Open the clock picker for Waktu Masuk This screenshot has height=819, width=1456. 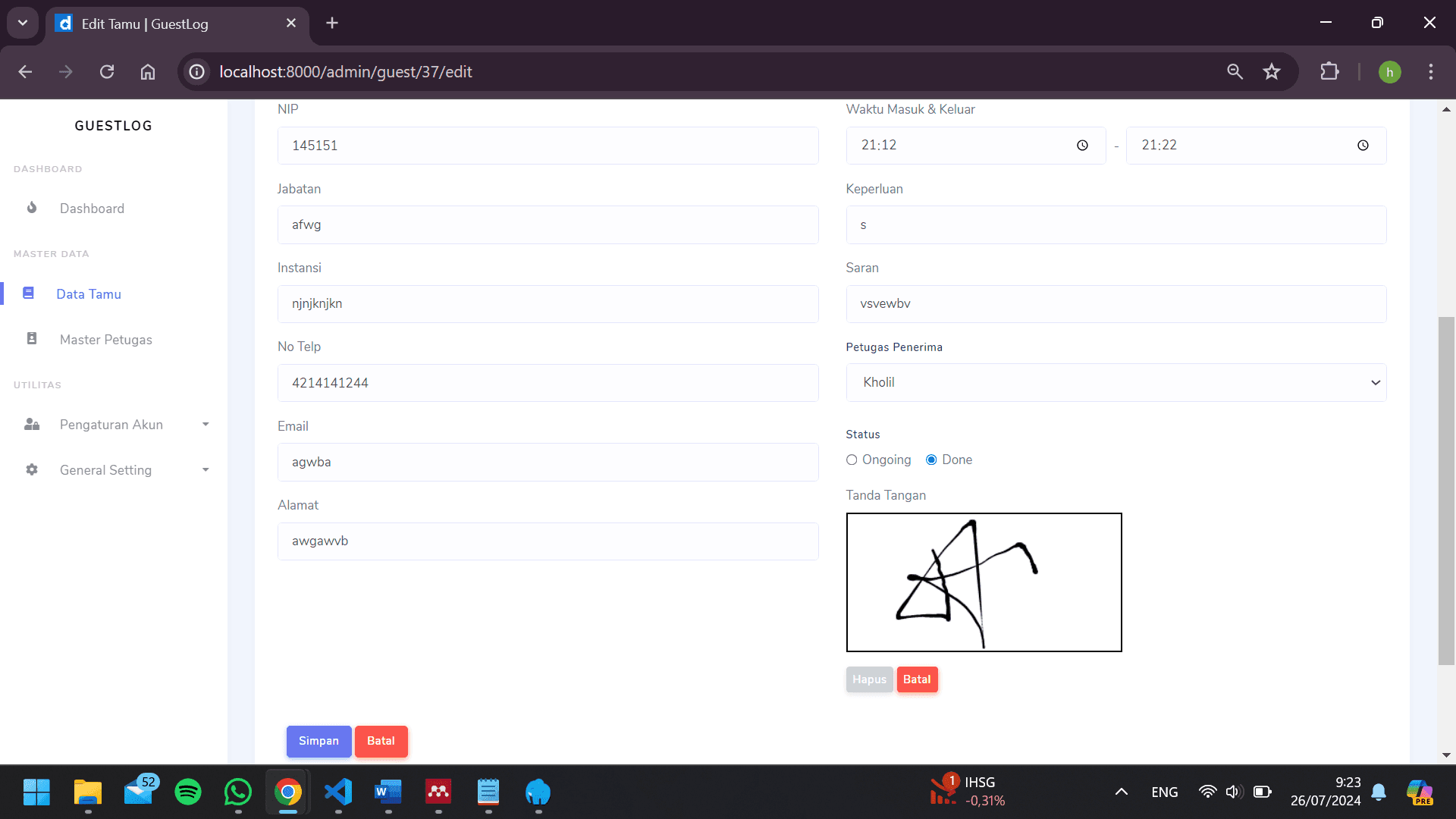click(1082, 145)
